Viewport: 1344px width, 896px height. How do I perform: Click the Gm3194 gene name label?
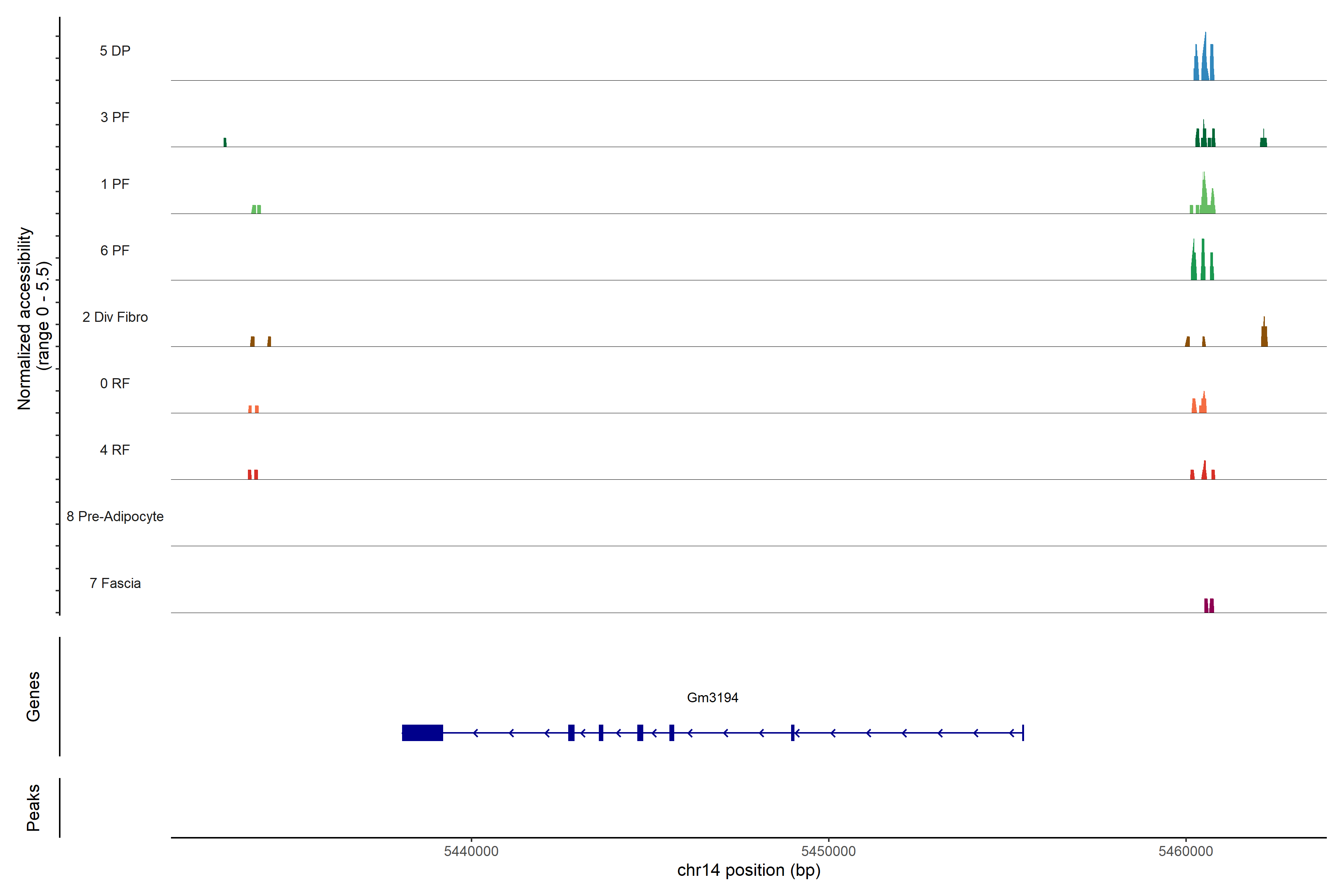[x=712, y=698]
